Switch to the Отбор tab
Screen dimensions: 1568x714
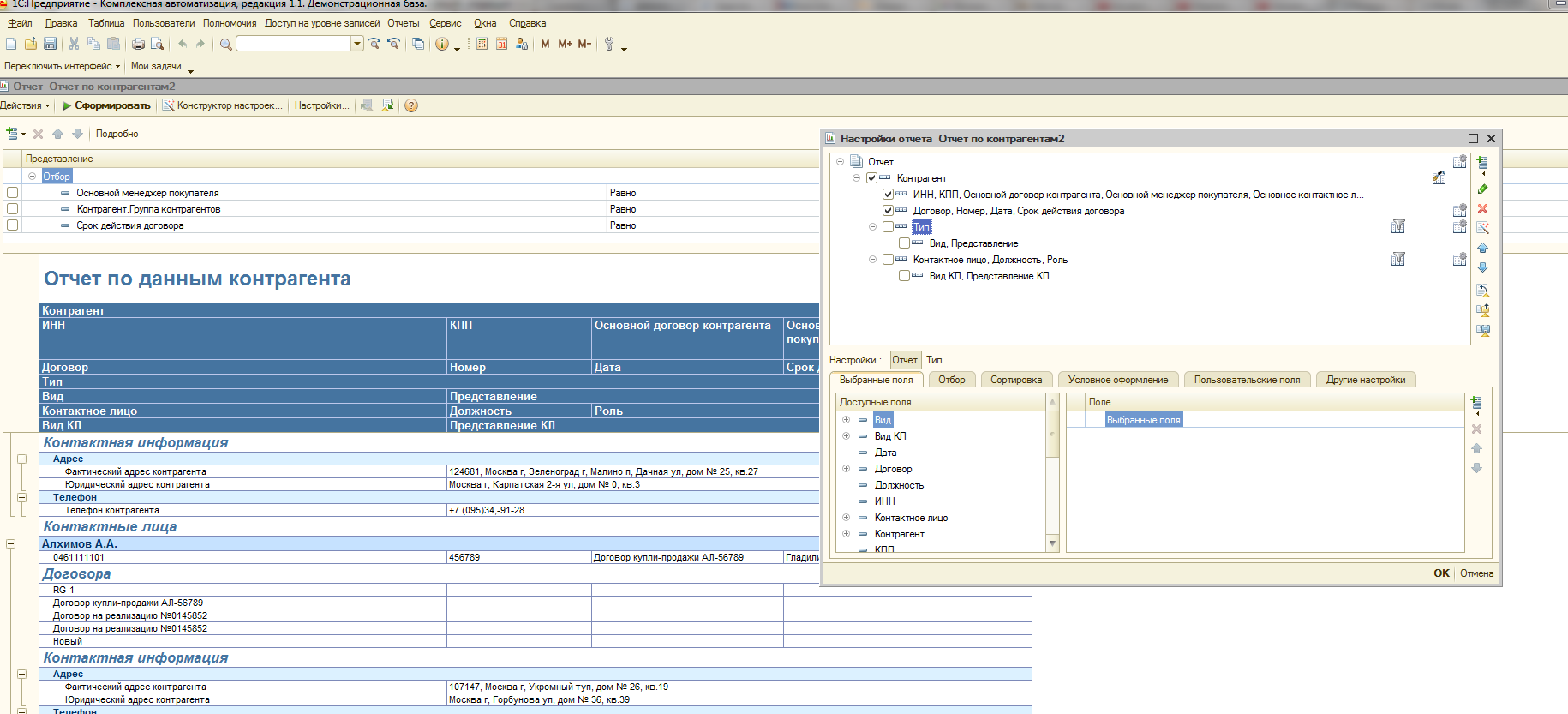pyautogui.click(x=951, y=380)
